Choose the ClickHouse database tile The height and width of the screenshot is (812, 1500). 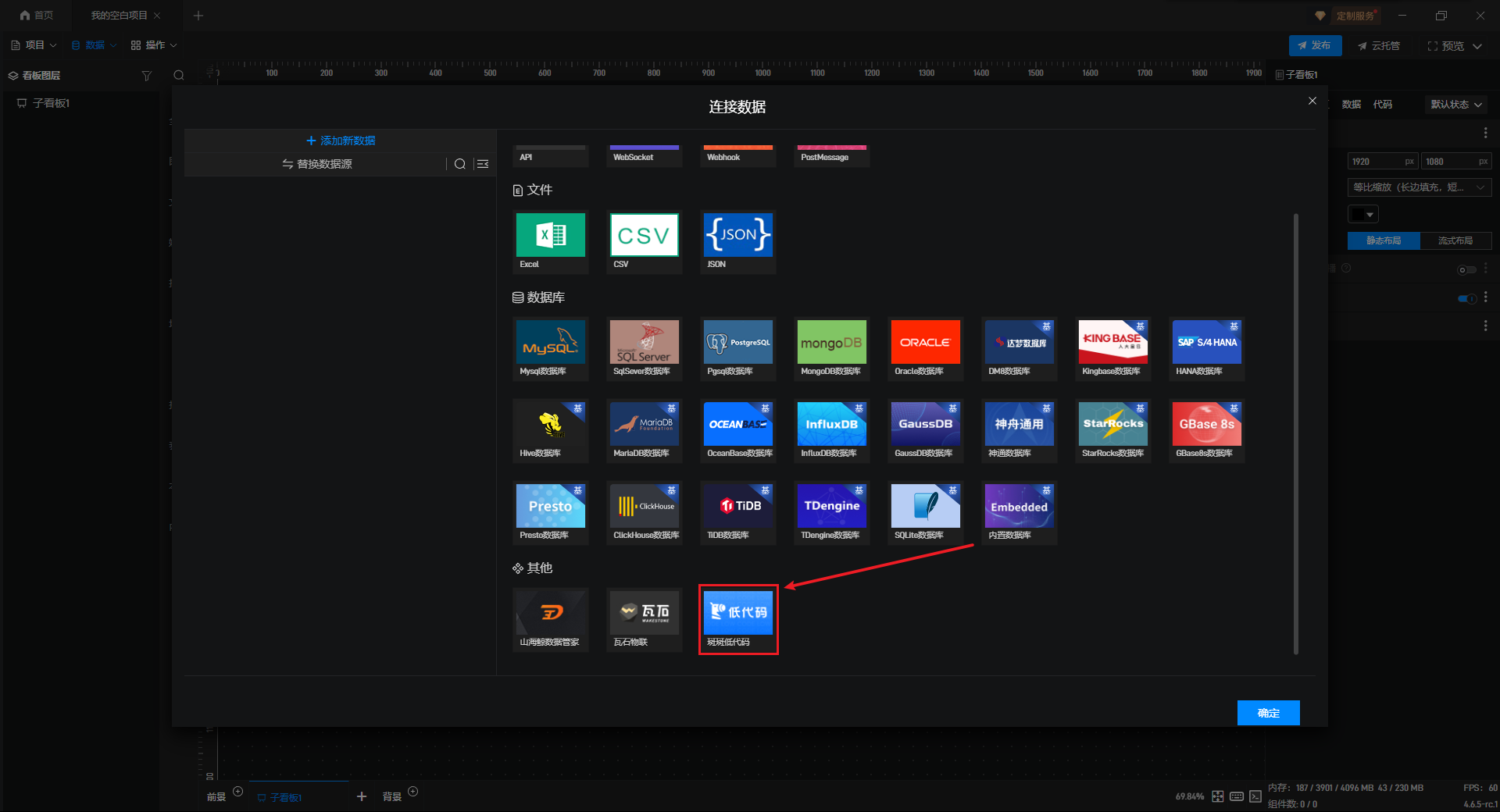[644, 507]
